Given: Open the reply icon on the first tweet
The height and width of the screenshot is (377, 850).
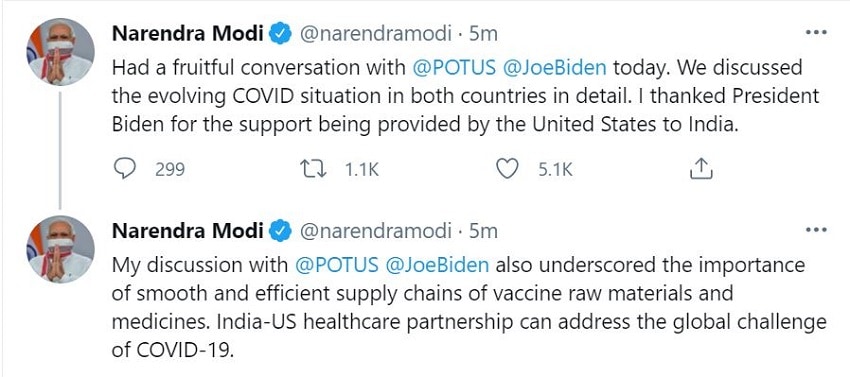Looking at the screenshot, I should pos(125,169).
